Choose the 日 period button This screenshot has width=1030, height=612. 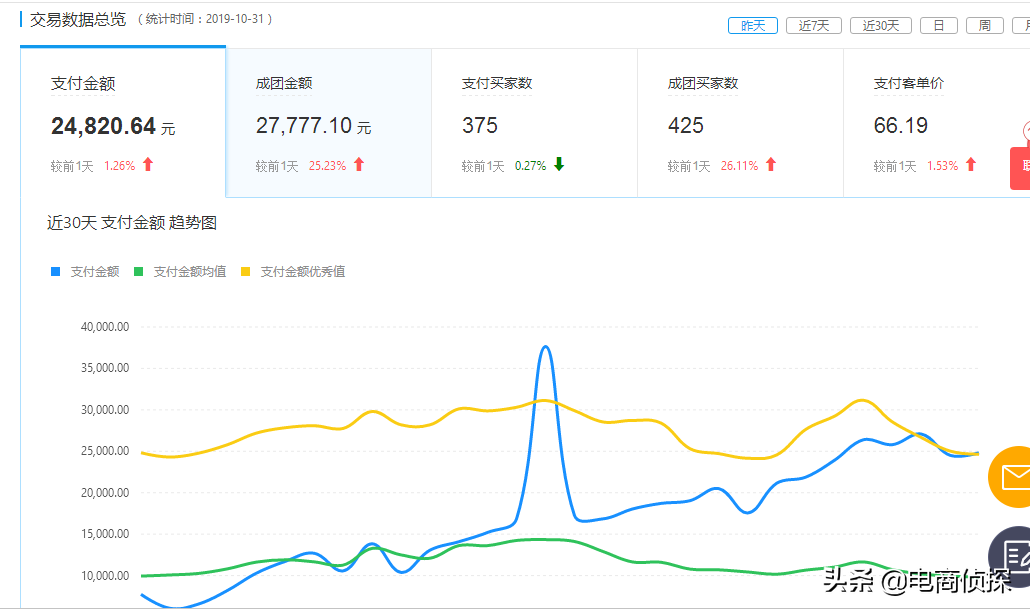(939, 26)
